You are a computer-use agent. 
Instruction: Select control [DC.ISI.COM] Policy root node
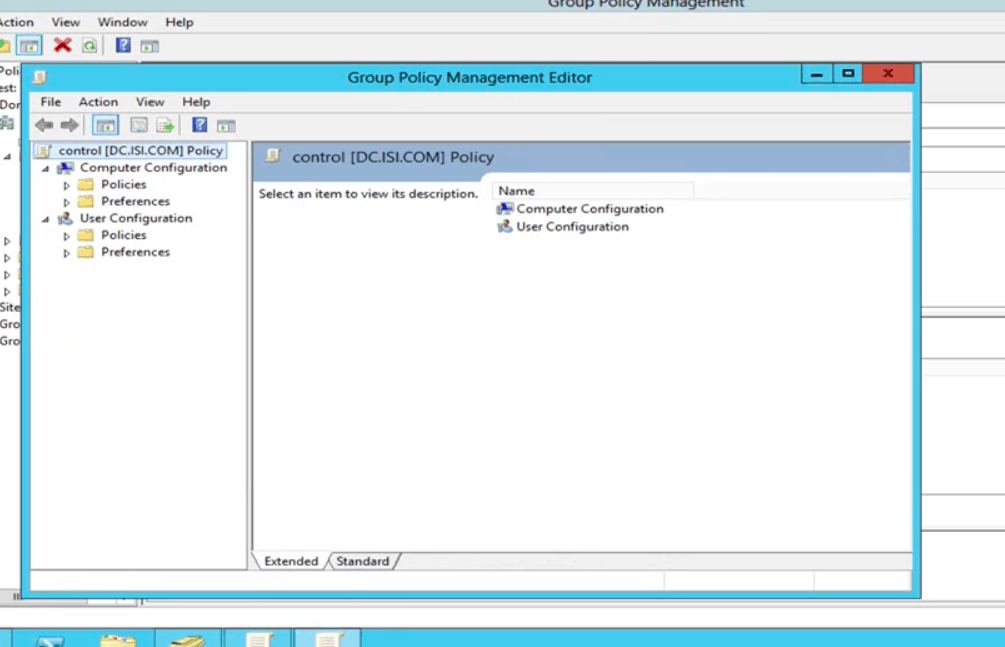click(140, 151)
